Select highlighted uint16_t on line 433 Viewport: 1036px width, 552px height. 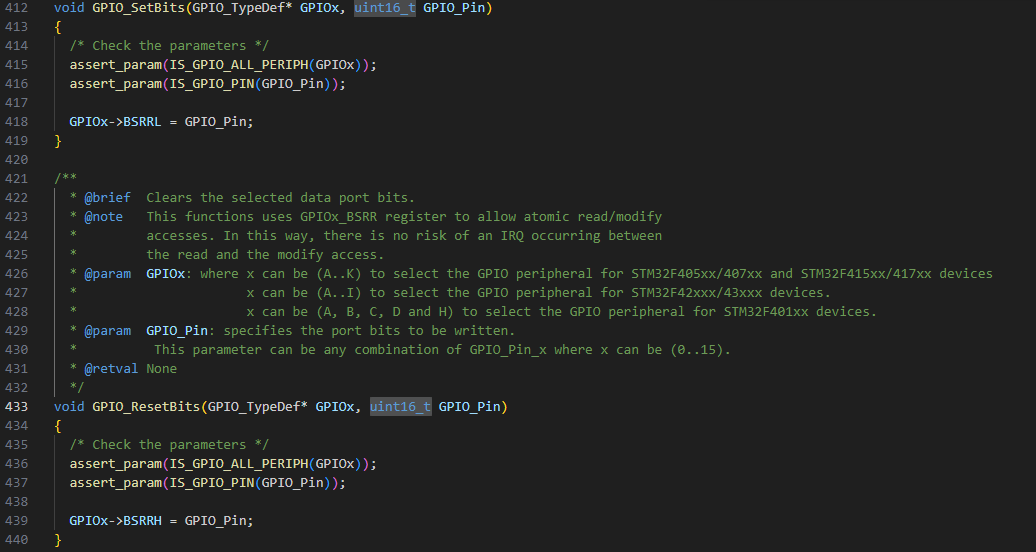(400, 407)
